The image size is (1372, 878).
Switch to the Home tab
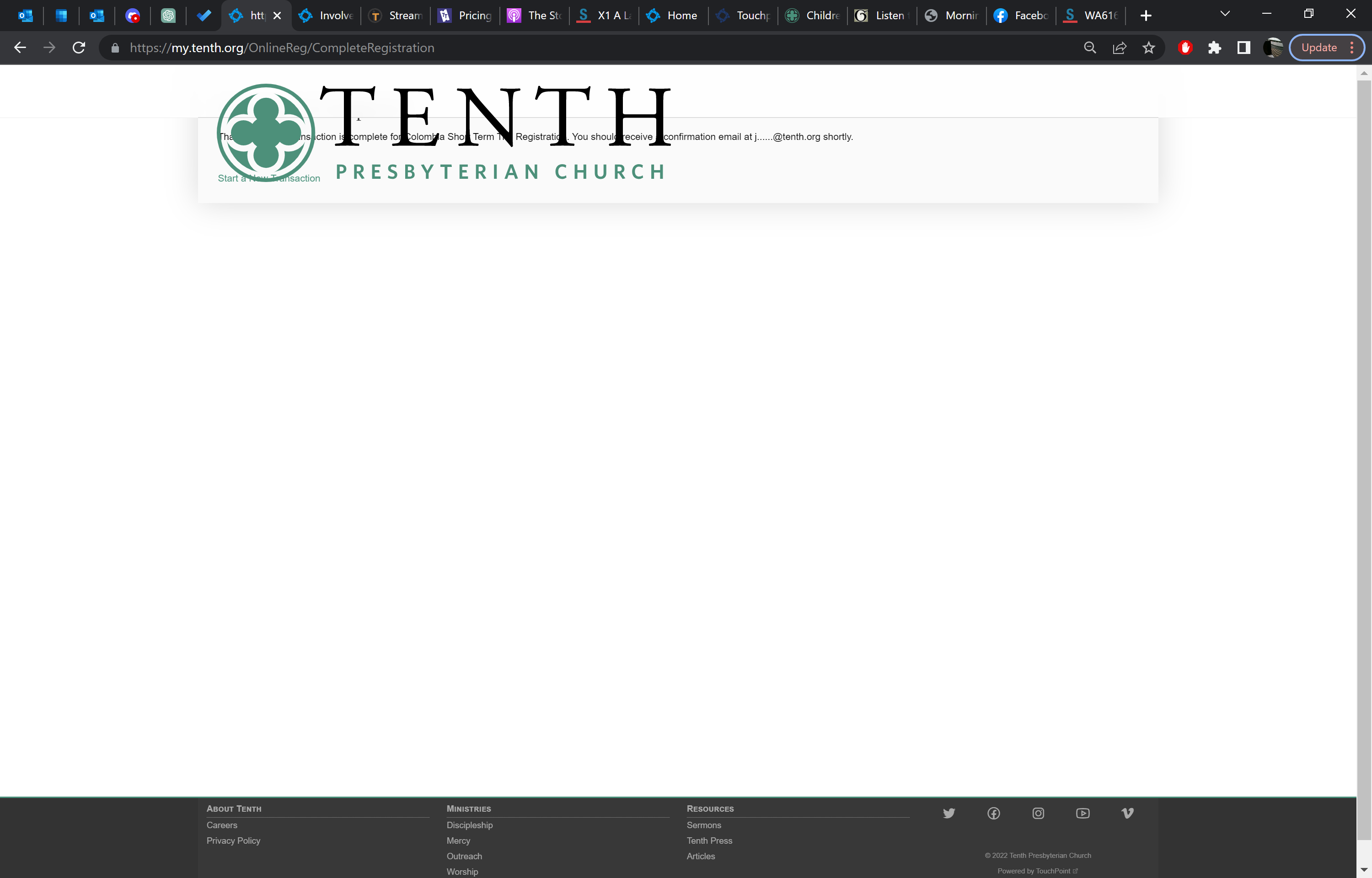click(x=673, y=16)
